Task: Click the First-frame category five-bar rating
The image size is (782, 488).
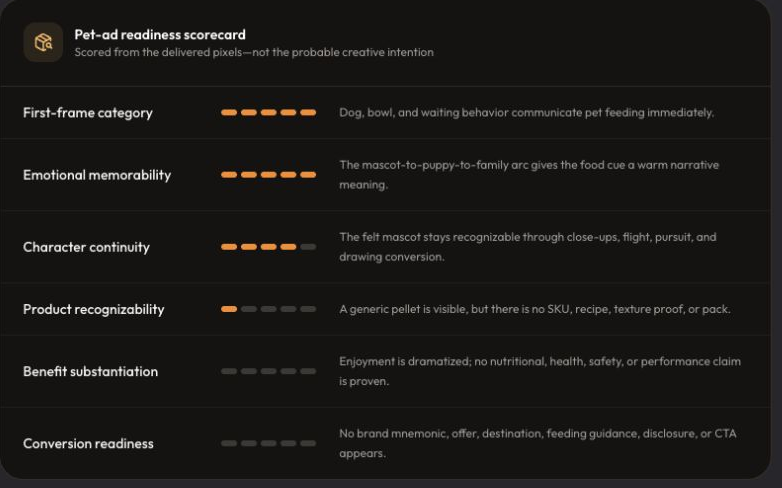Action: coord(268,112)
